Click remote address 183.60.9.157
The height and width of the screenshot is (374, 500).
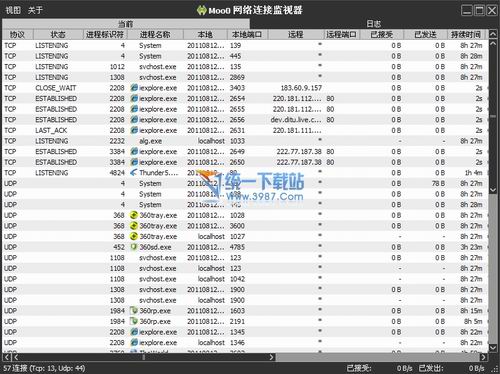click(301, 88)
